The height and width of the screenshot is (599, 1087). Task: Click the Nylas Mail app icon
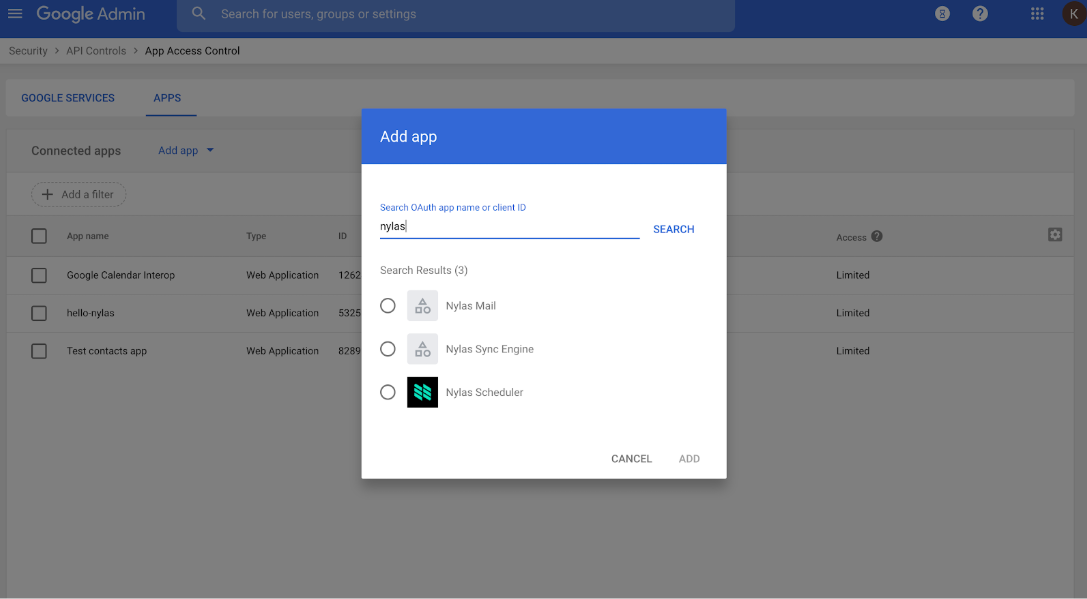[422, 306]
